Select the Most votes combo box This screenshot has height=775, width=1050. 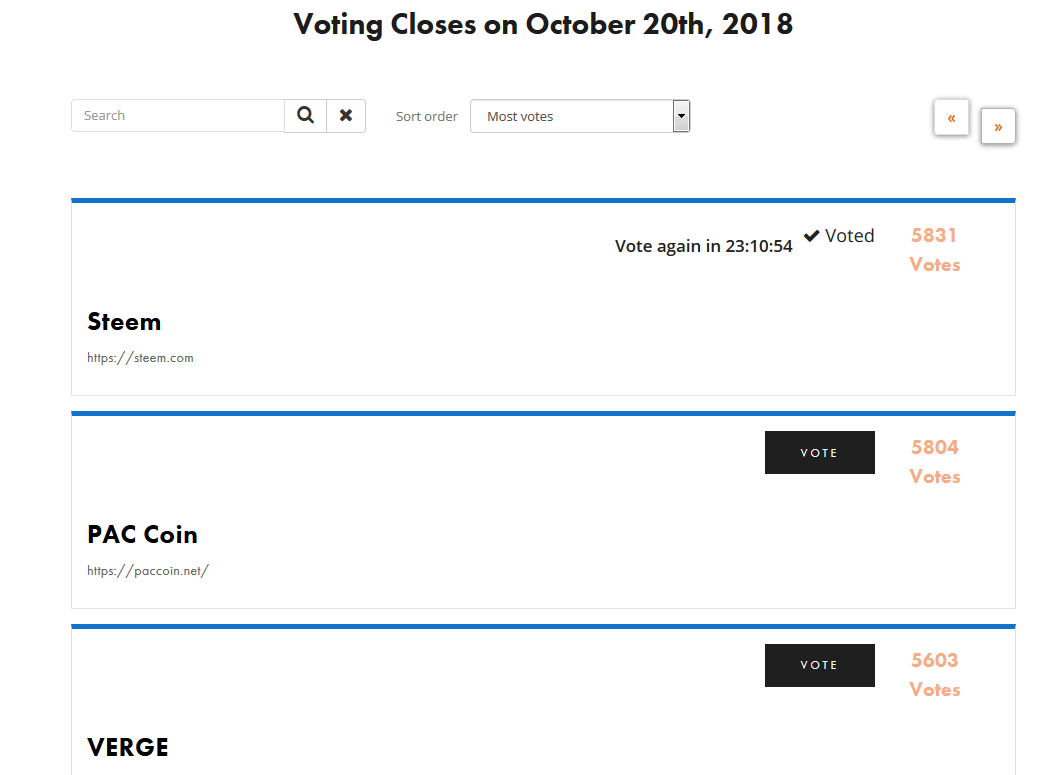pyautogui.click(x=580, y=116)
